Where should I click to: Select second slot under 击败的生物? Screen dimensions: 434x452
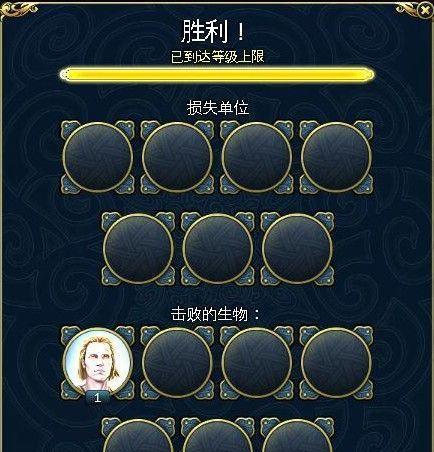pos(177,362)
